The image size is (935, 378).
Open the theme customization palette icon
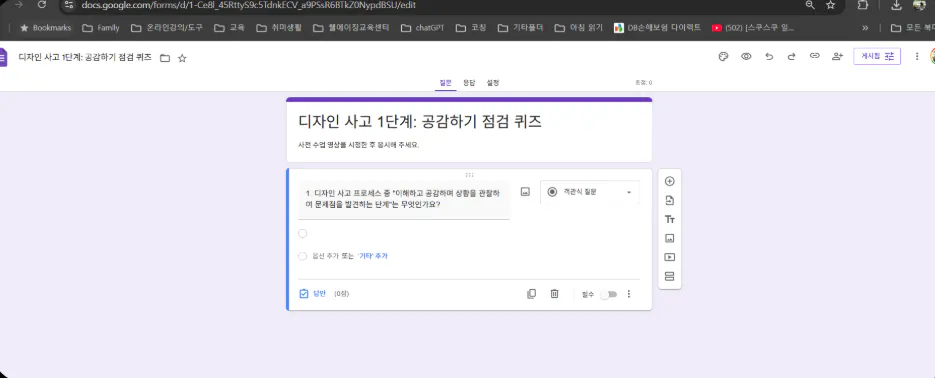point(723,57)
